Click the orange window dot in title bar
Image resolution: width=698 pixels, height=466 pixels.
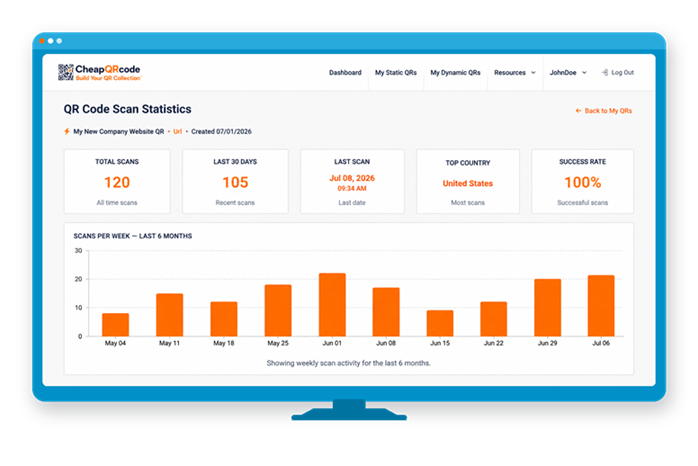click(42, 41)
